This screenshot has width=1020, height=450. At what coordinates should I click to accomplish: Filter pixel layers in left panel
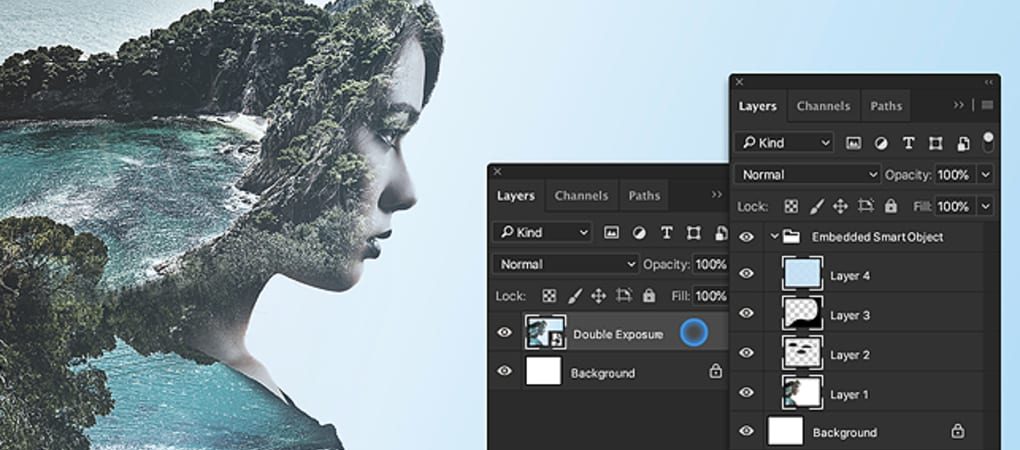611,233
